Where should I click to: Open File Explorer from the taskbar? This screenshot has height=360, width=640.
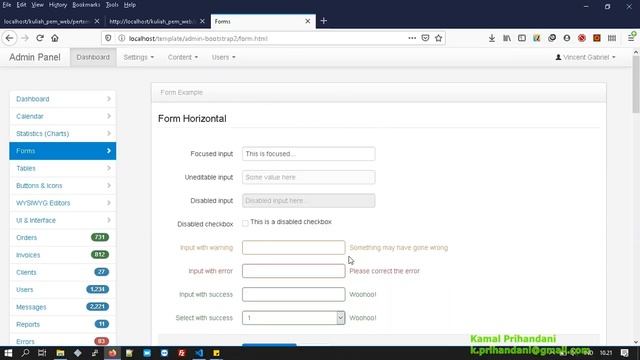60,353
